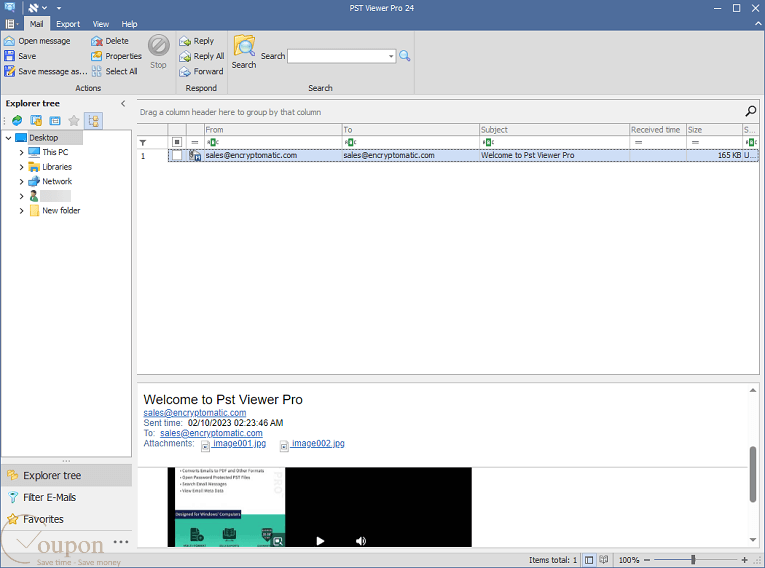
Task: Click the filter funnel icon in filter row
Action: [143, 142]
